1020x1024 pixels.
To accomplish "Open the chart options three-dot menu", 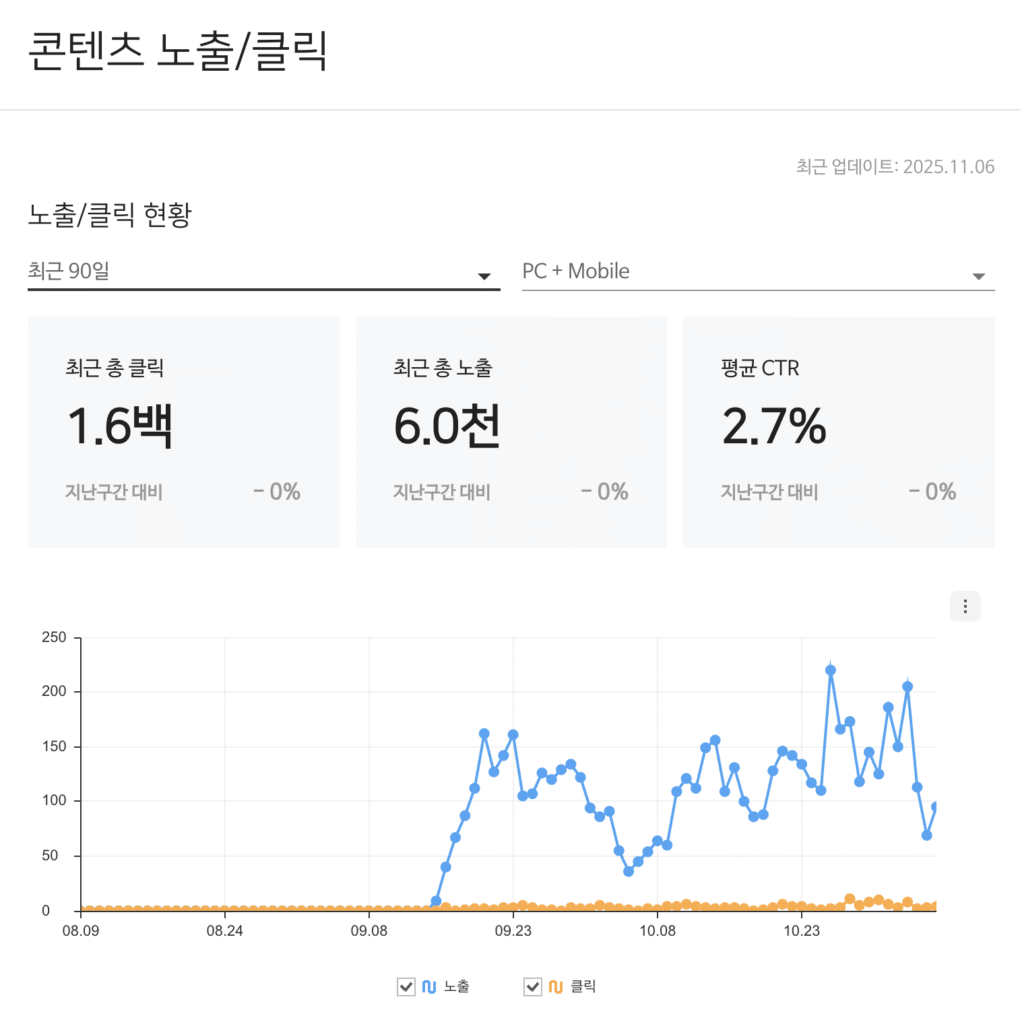I will click(x=964, y=606).
